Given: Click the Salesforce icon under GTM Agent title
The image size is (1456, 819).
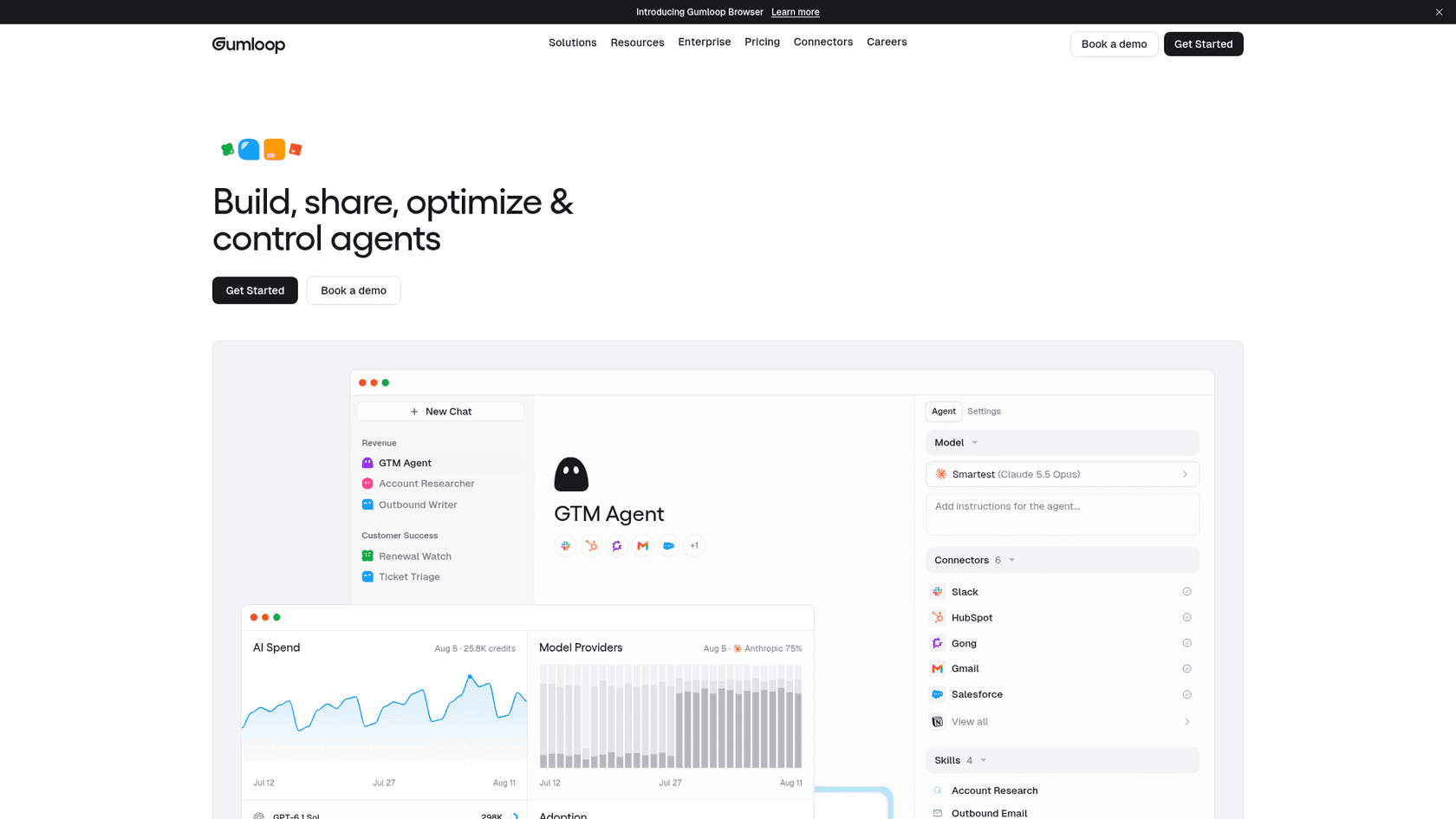Looking at the screenshot, I should (x=669, y=546).
